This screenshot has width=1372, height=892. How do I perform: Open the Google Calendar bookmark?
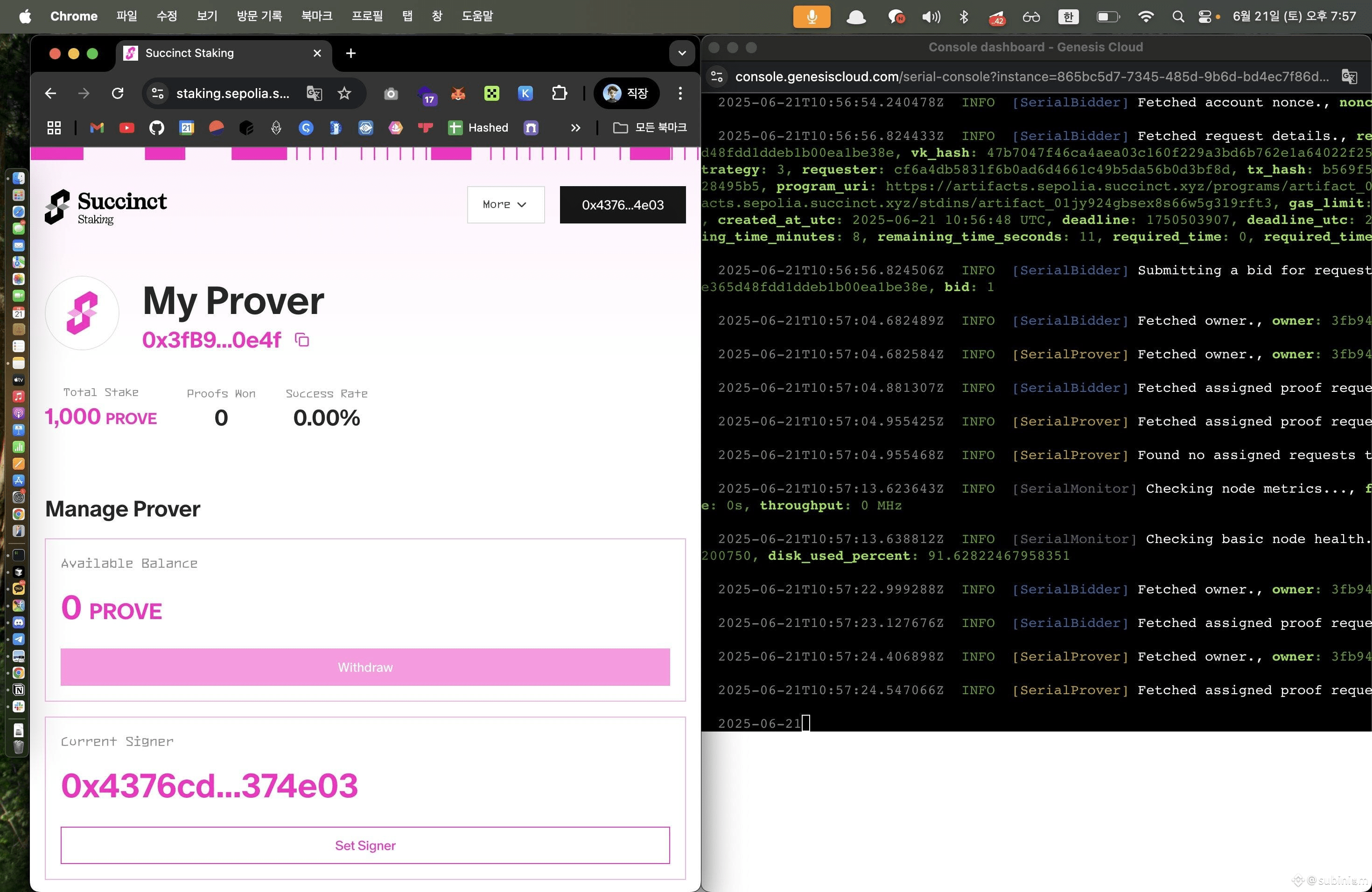click(187, 127)
